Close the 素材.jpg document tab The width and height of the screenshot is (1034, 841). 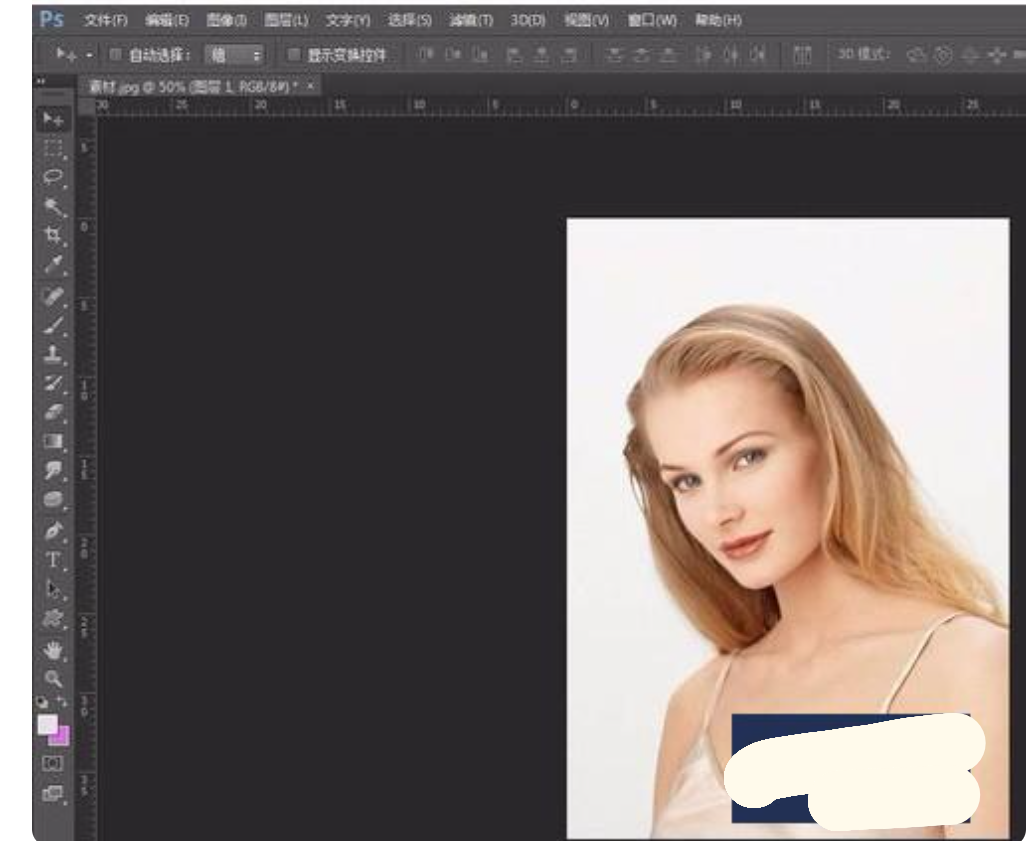pos(311,87)
